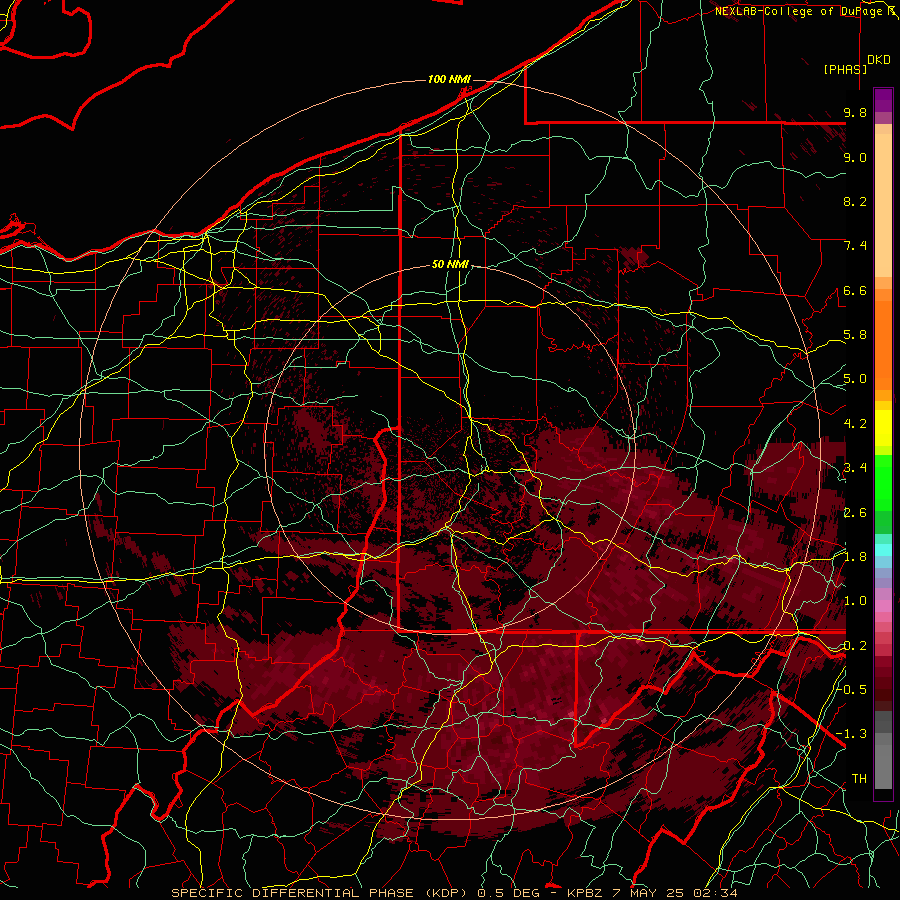
Task: Select the 1.0 value on the color scale
Action: 855,601
